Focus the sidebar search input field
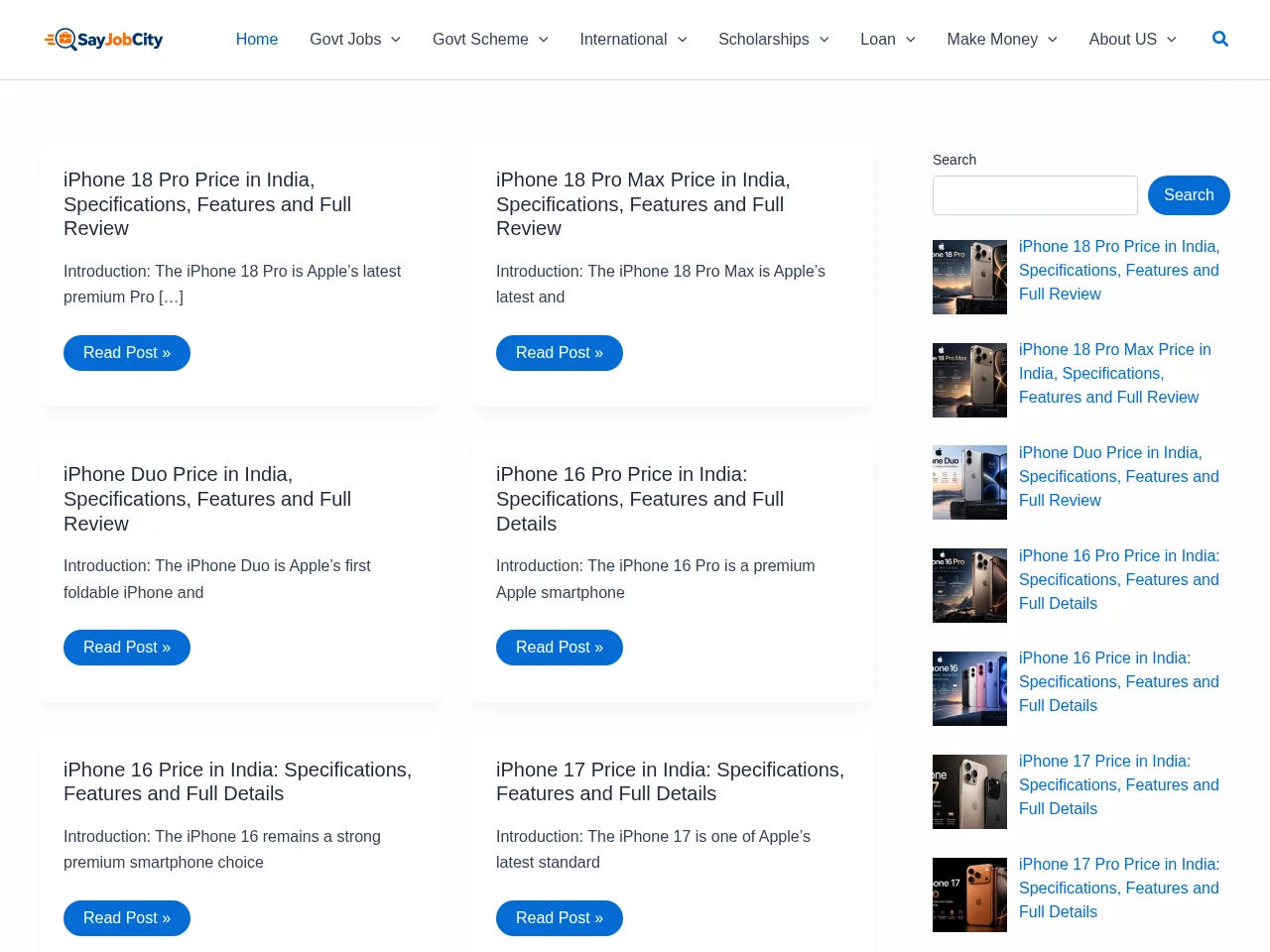1270x952 pixels. point(1035,195)
